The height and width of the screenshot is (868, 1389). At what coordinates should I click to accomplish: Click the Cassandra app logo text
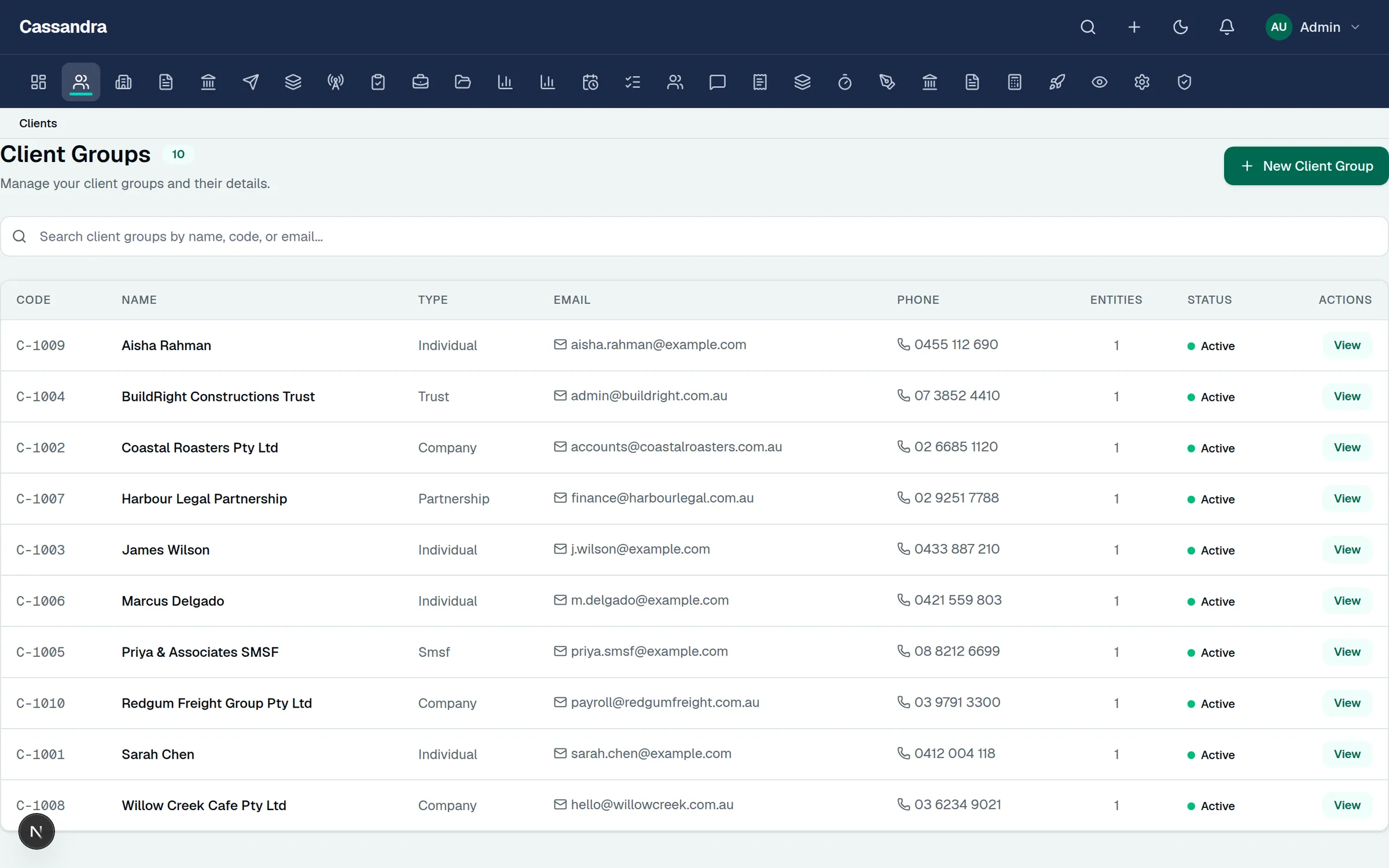(63, 27)
